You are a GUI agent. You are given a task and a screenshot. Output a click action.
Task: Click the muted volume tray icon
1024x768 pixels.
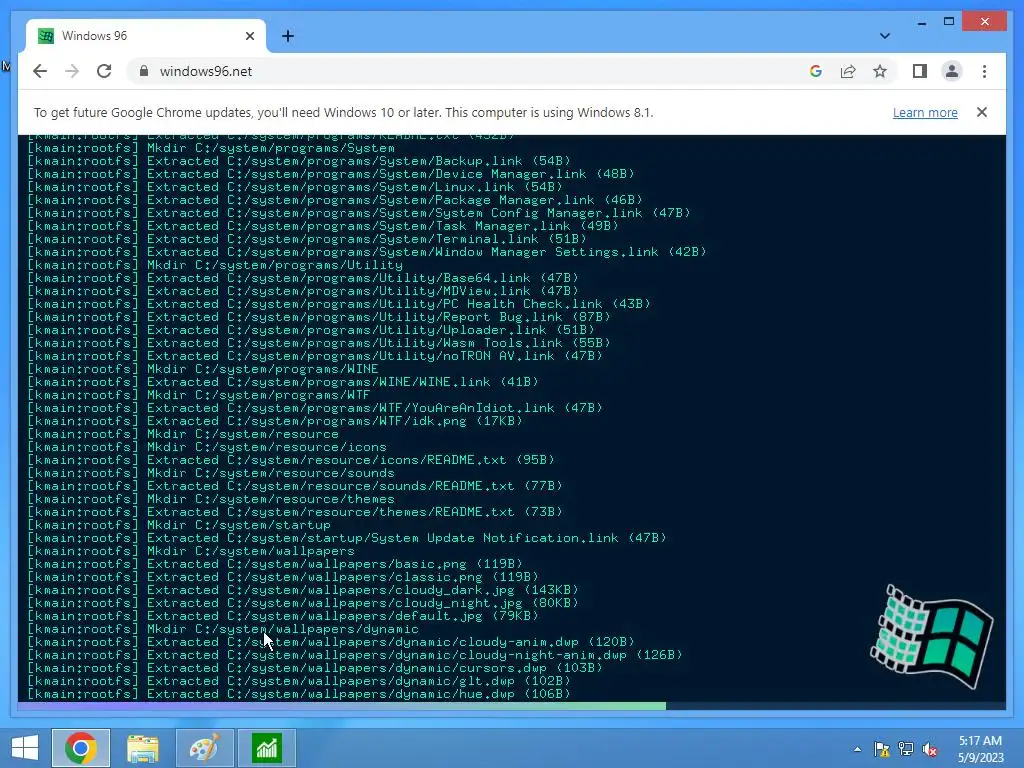930,749
